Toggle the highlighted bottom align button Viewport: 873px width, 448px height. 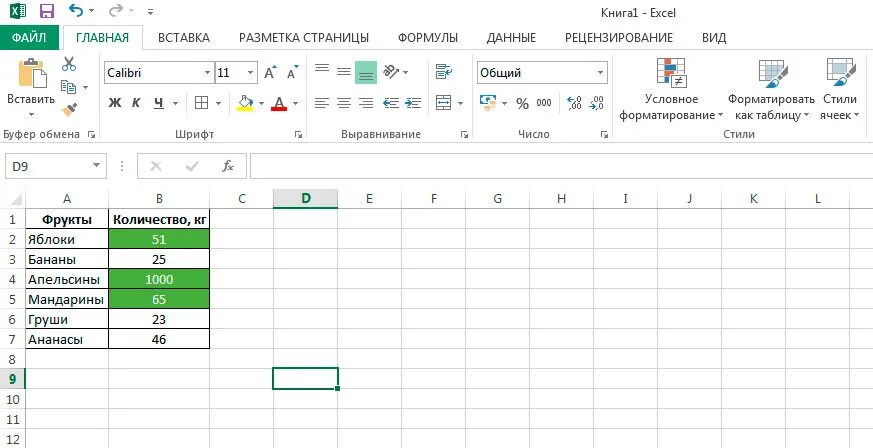point(366,73)
